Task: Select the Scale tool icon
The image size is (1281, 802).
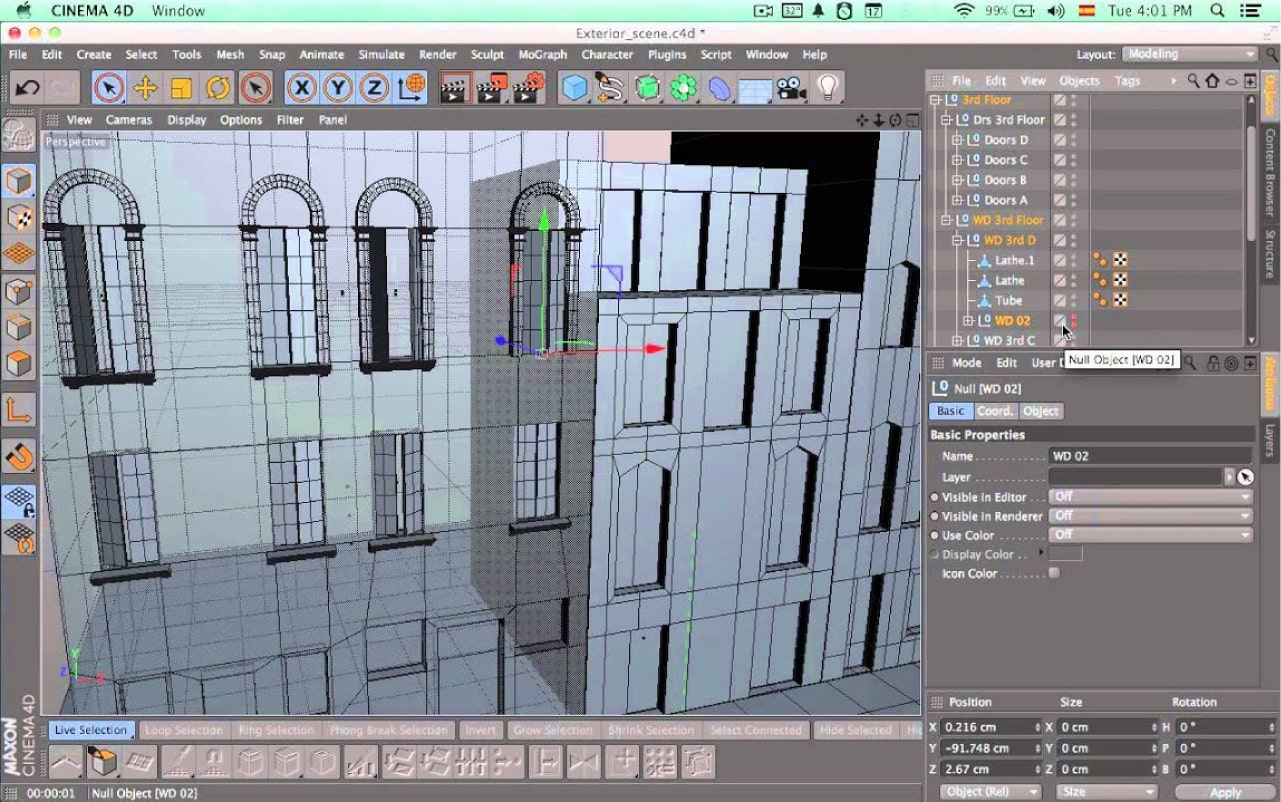Action: click(x=181, y=88)
